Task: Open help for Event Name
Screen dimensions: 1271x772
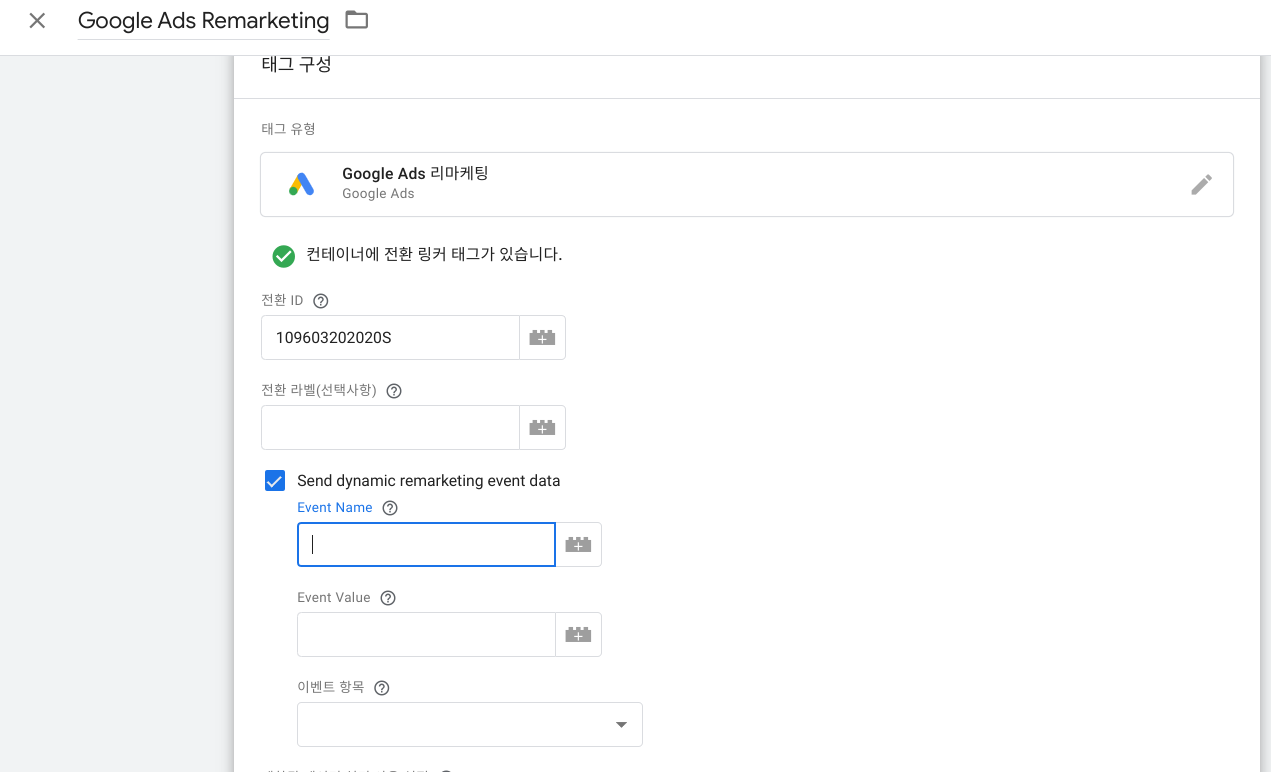Action: (390, 508)
